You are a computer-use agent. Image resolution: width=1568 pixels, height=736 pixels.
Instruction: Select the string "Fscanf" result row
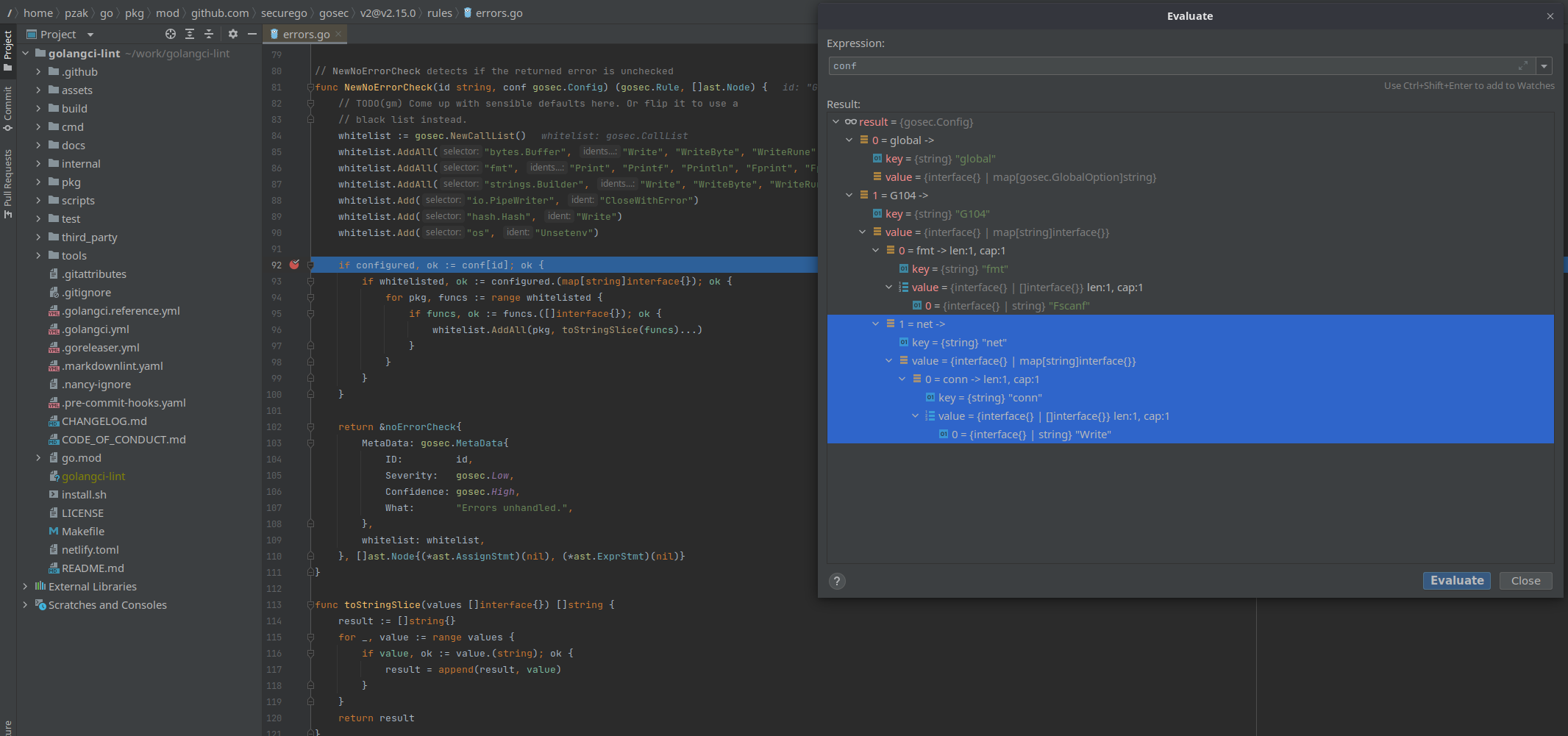click(1191, 306)
